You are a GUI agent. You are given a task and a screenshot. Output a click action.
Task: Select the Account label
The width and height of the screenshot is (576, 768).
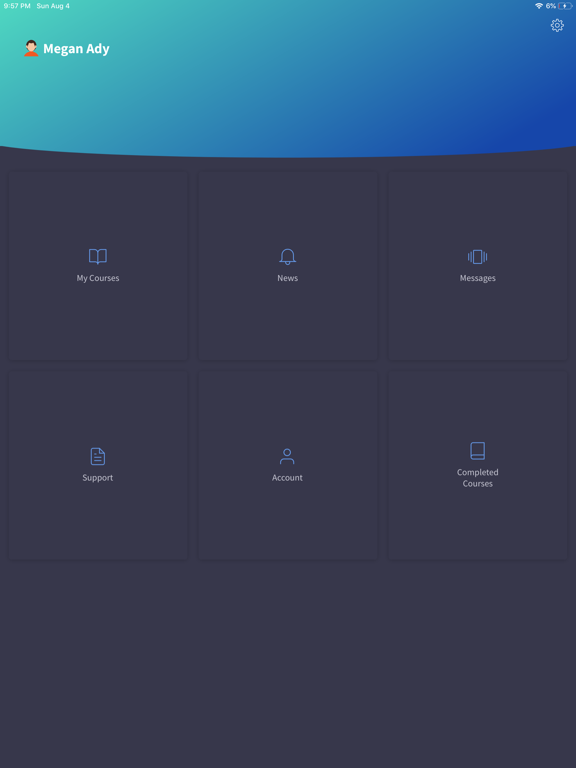[x=288, y=478]
